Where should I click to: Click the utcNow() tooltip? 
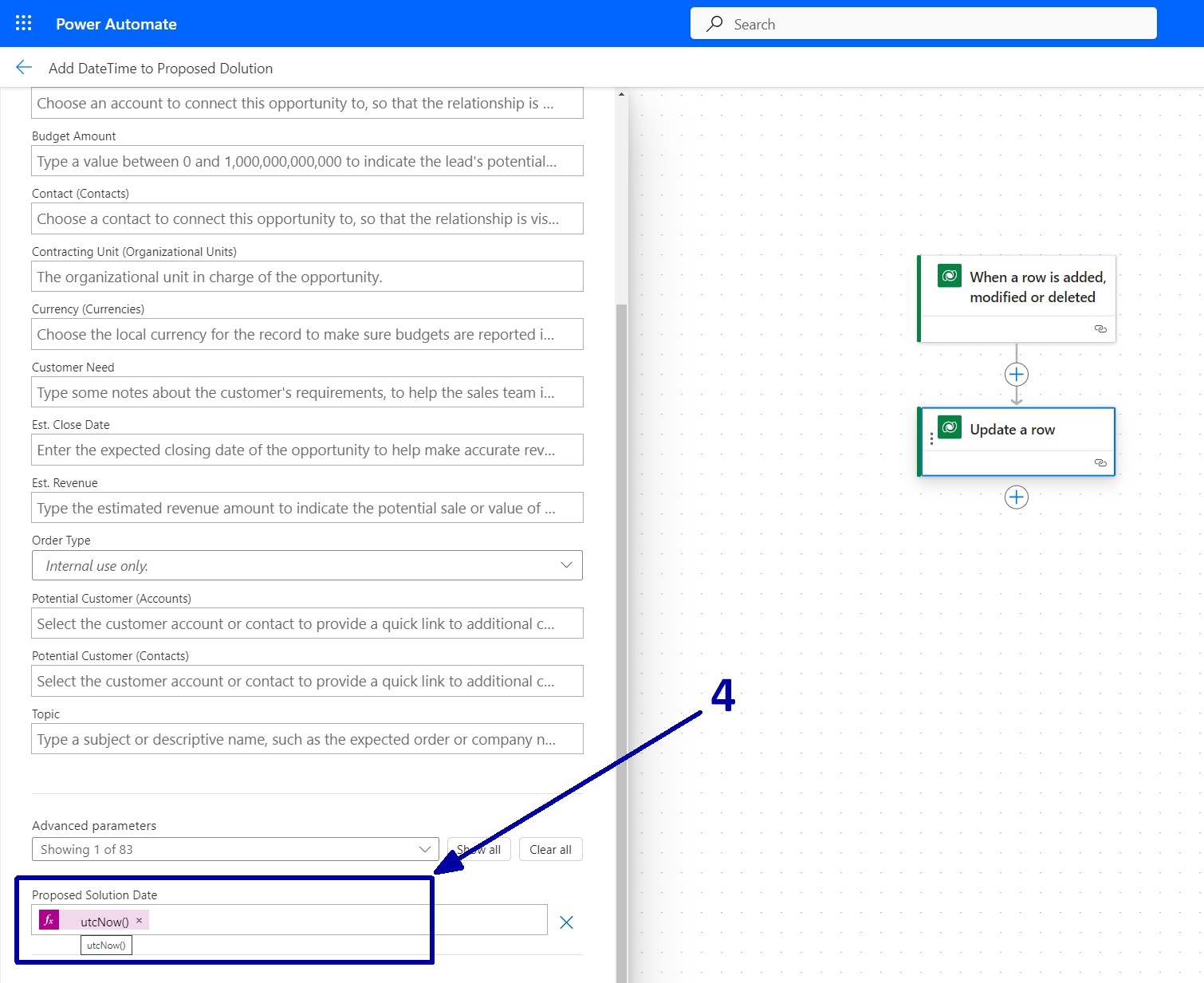[x=106, y=945]
